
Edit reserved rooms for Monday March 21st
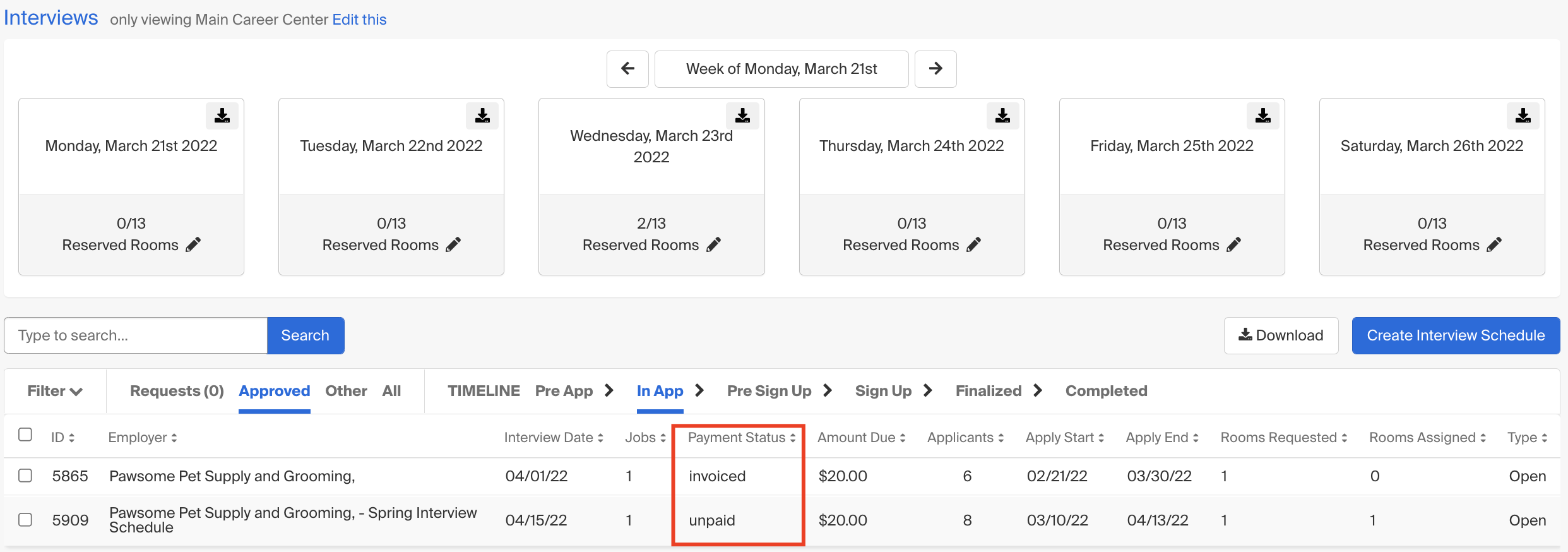pyautogui.click(x=193, y=244)
